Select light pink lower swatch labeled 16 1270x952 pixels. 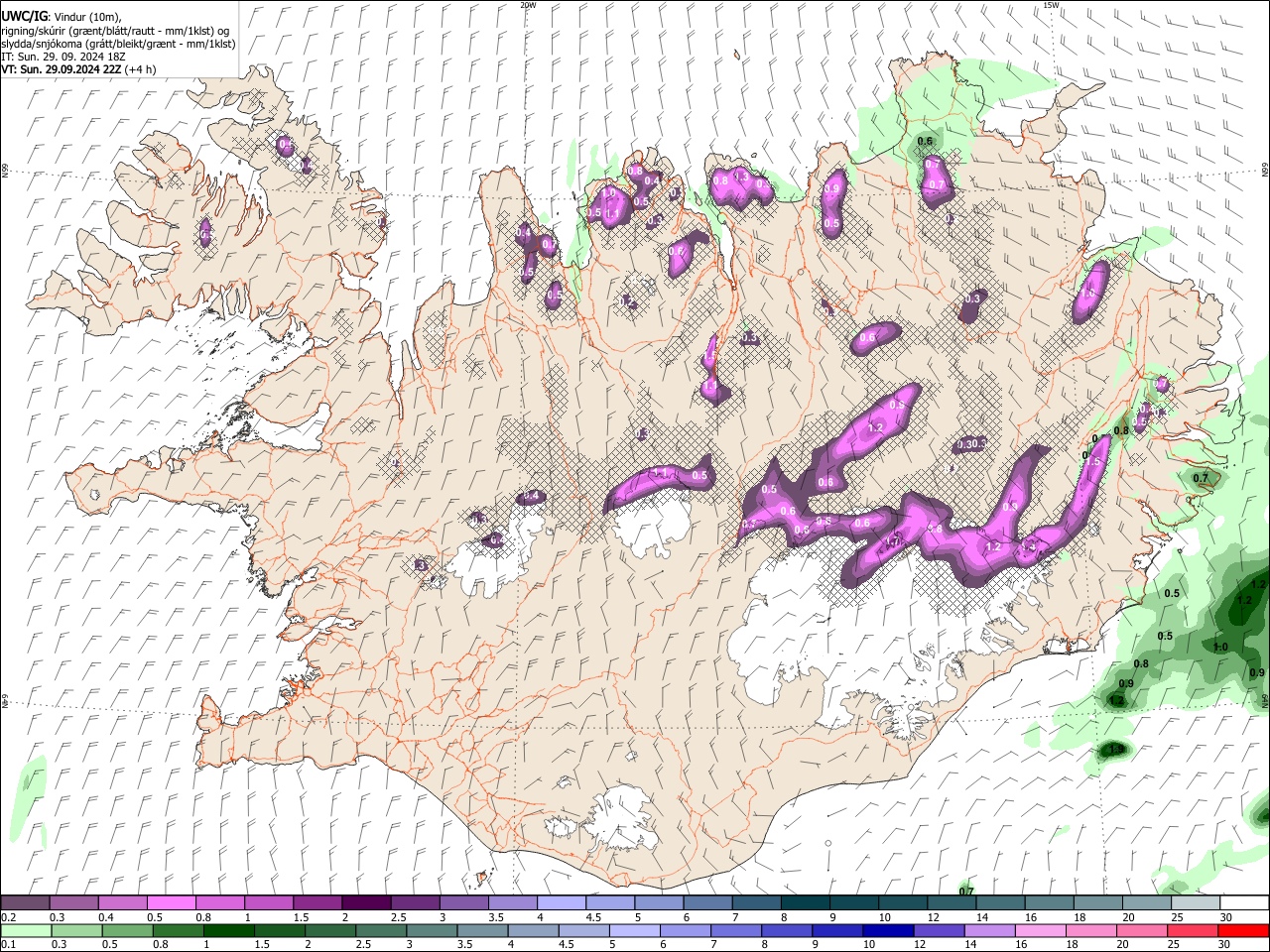click(x=1040, y=930)
